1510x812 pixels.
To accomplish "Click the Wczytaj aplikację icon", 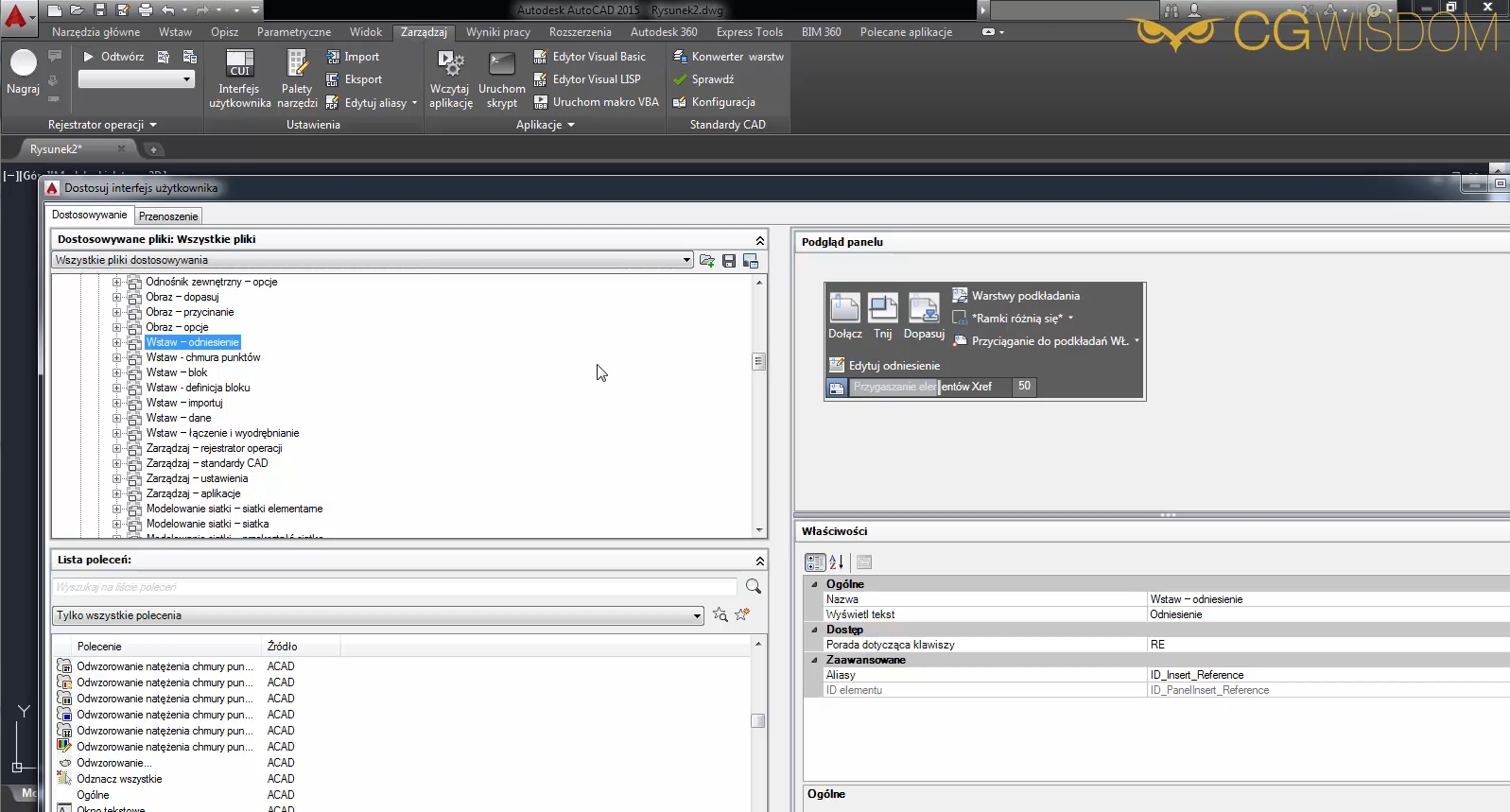I will (450, 64).
